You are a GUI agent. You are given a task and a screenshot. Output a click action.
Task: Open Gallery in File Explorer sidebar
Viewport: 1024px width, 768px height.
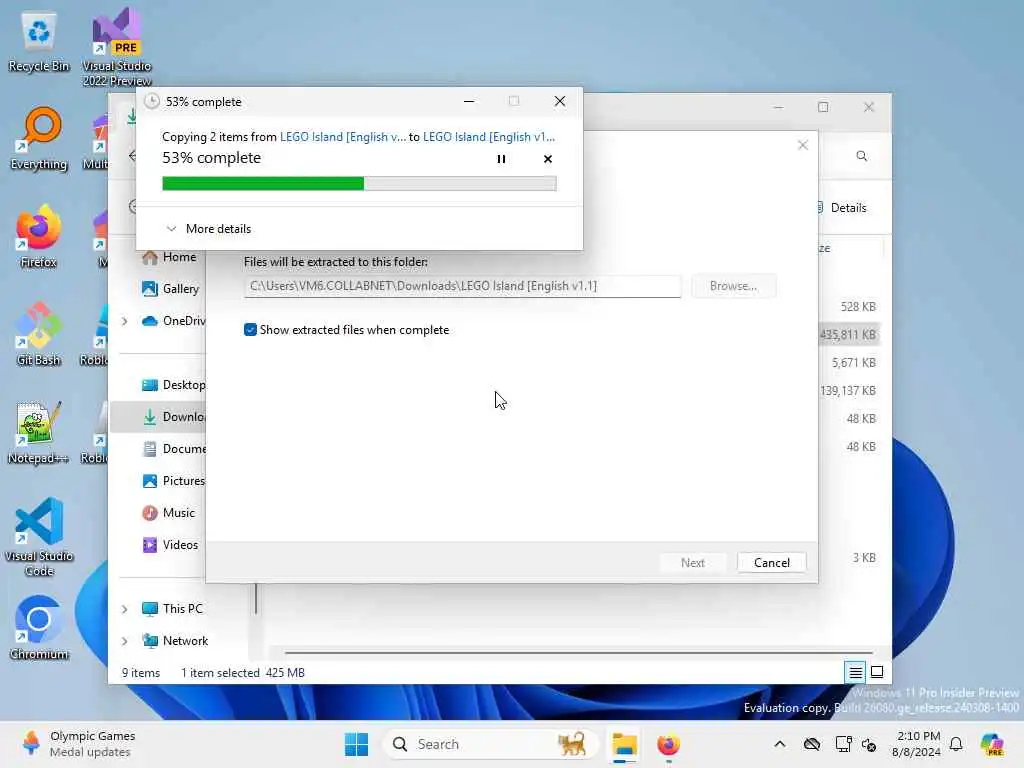point(171,289)
